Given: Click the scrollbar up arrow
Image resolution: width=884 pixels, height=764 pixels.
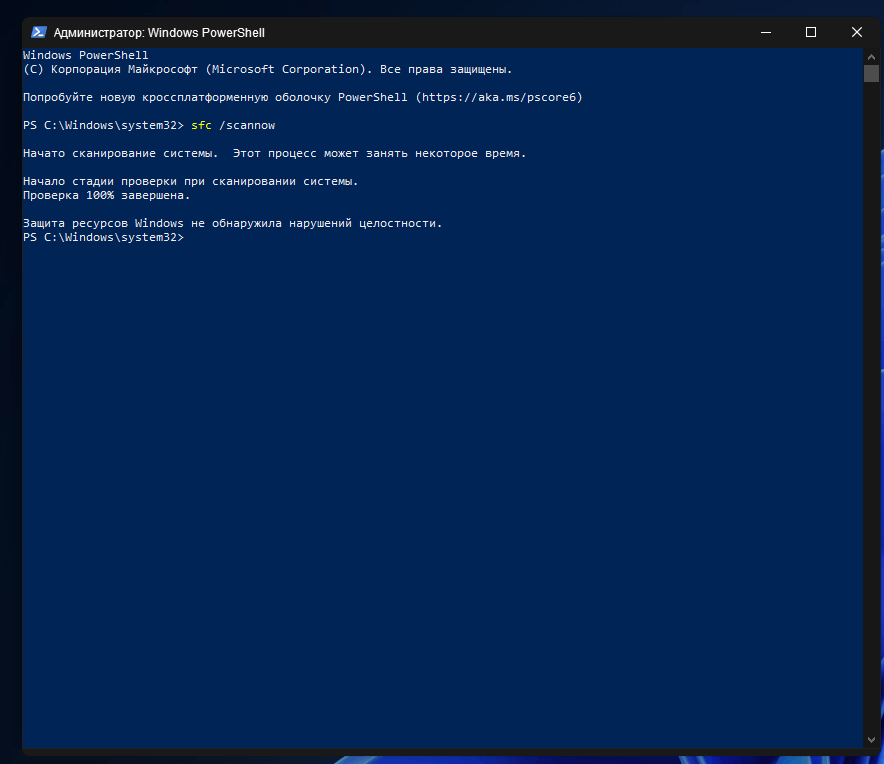Looking at the screenshot, I should pos(871,57).
